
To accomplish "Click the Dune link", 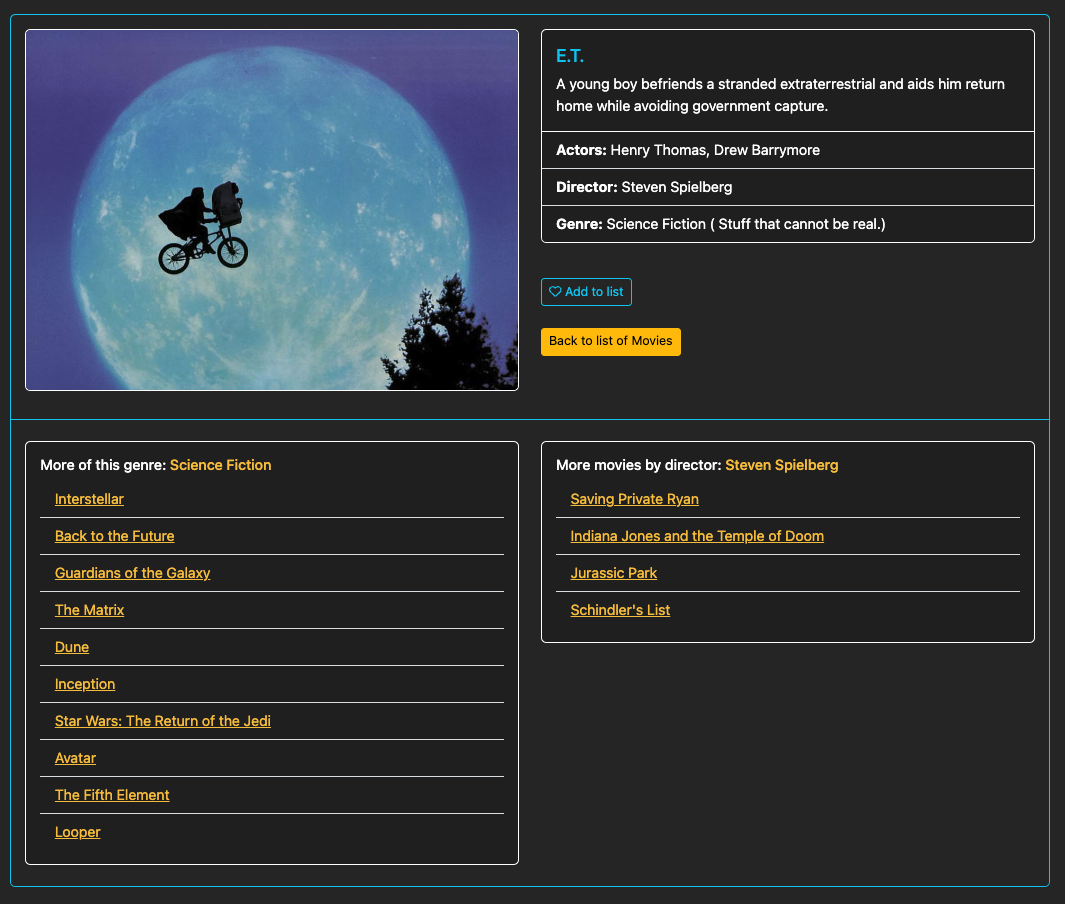I will pos(71,647).
